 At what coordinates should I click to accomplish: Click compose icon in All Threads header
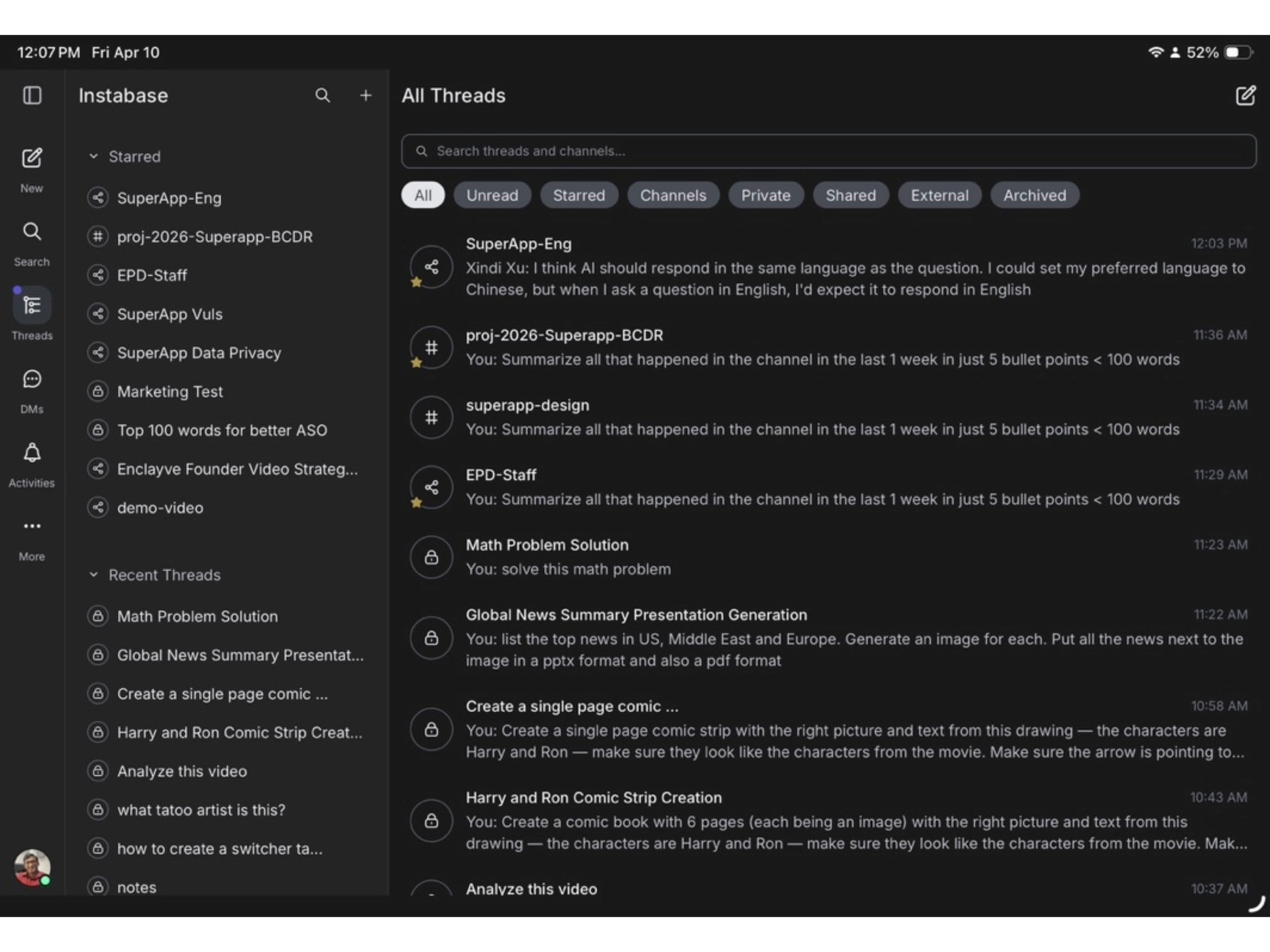point(1245,95)
